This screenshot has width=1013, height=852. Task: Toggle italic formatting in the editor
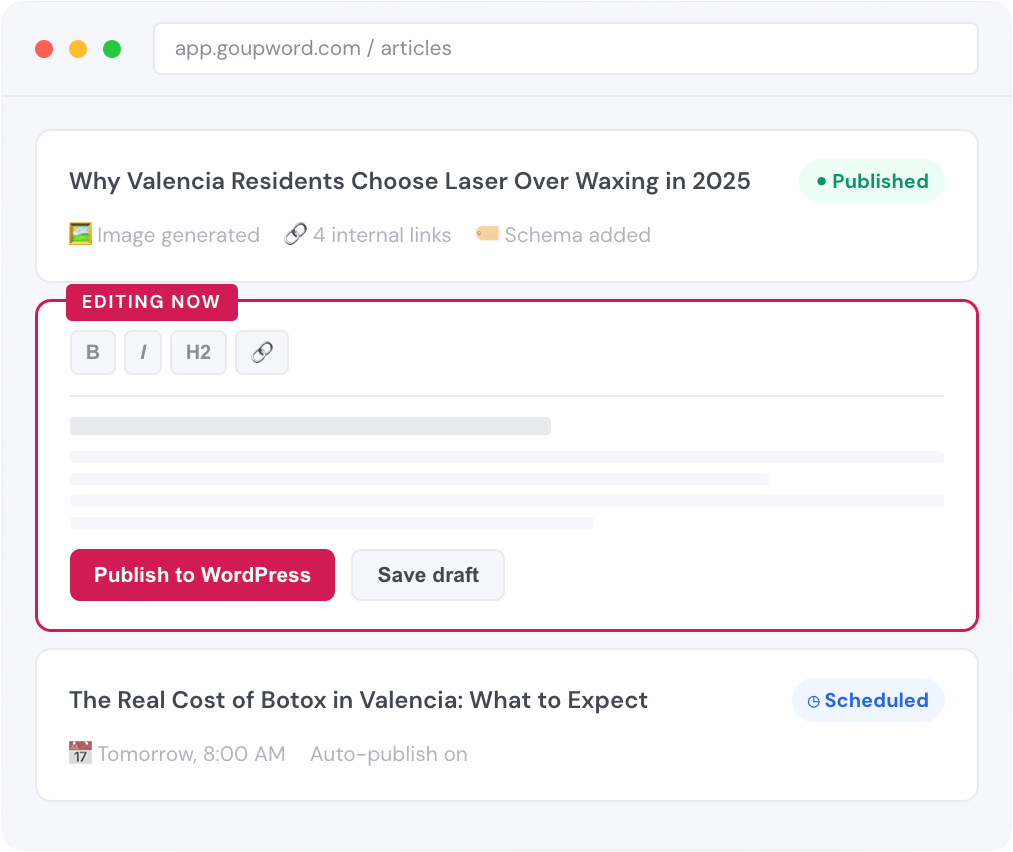pos(142,352)
